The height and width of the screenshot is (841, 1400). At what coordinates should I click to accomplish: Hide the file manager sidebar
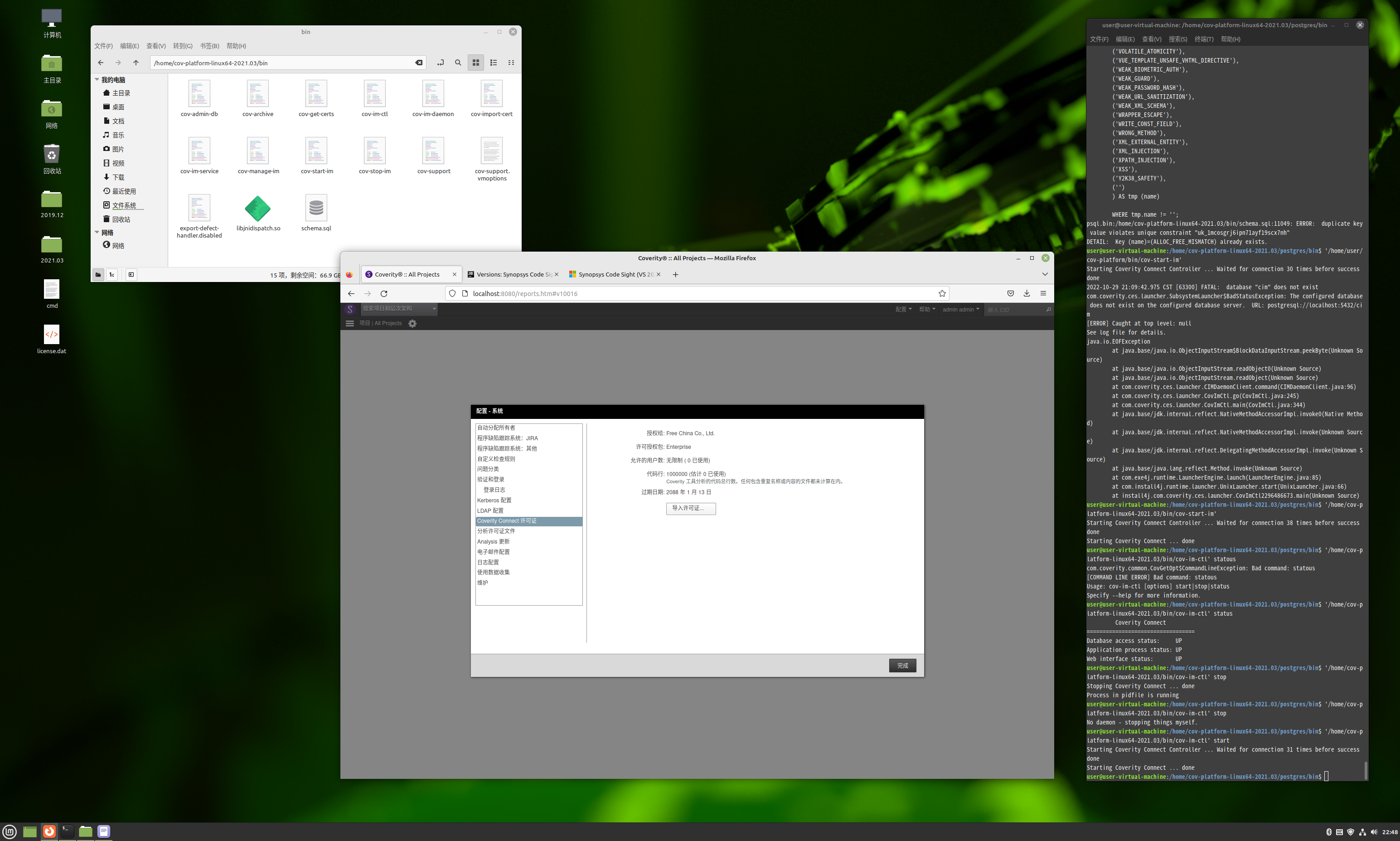(x=131, y=275)
